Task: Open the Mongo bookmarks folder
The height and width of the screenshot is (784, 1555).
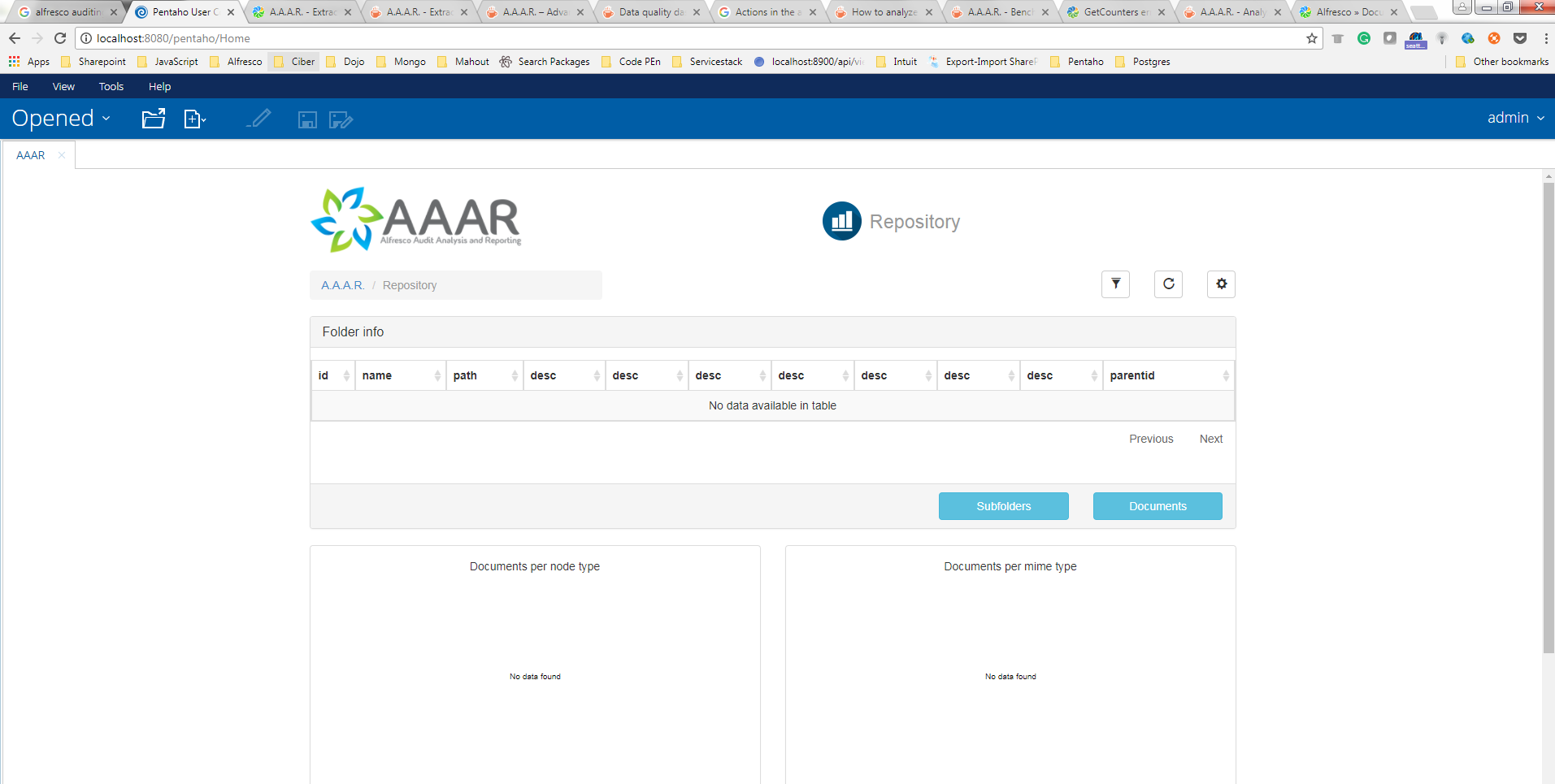Action: tap(402, 62)
